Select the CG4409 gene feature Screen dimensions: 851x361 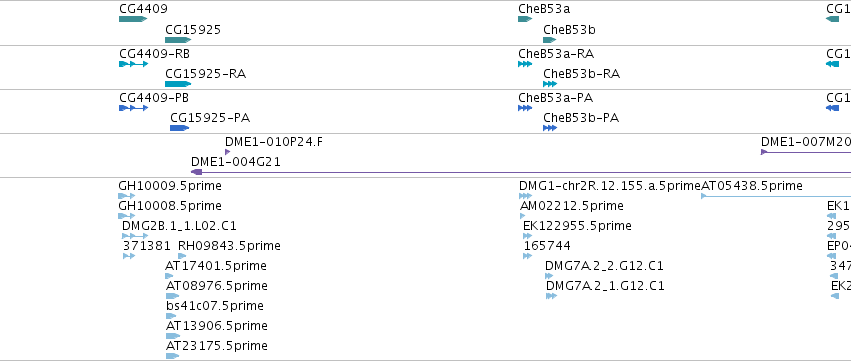tap(133, 19)
